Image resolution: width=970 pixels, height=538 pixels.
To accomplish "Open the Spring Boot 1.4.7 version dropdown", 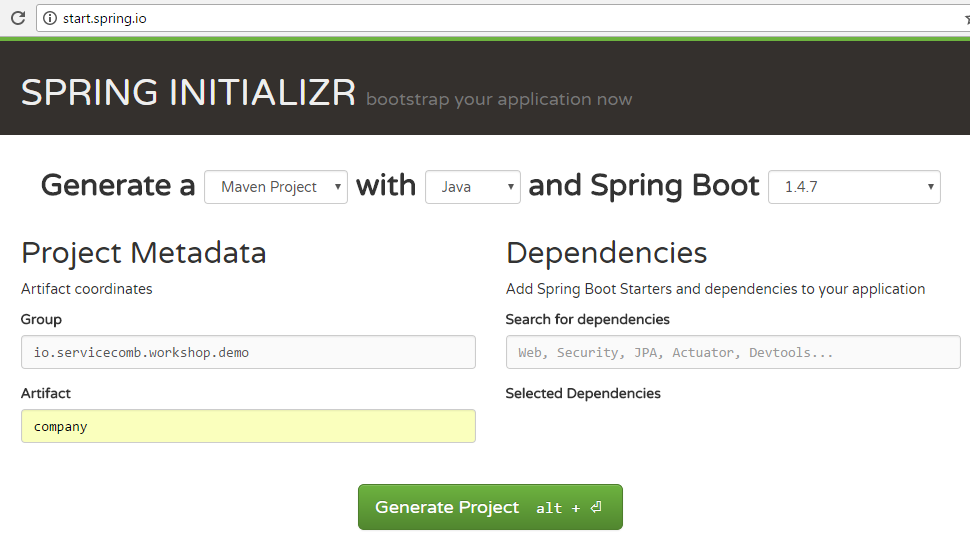I will [x=853, y=187].
